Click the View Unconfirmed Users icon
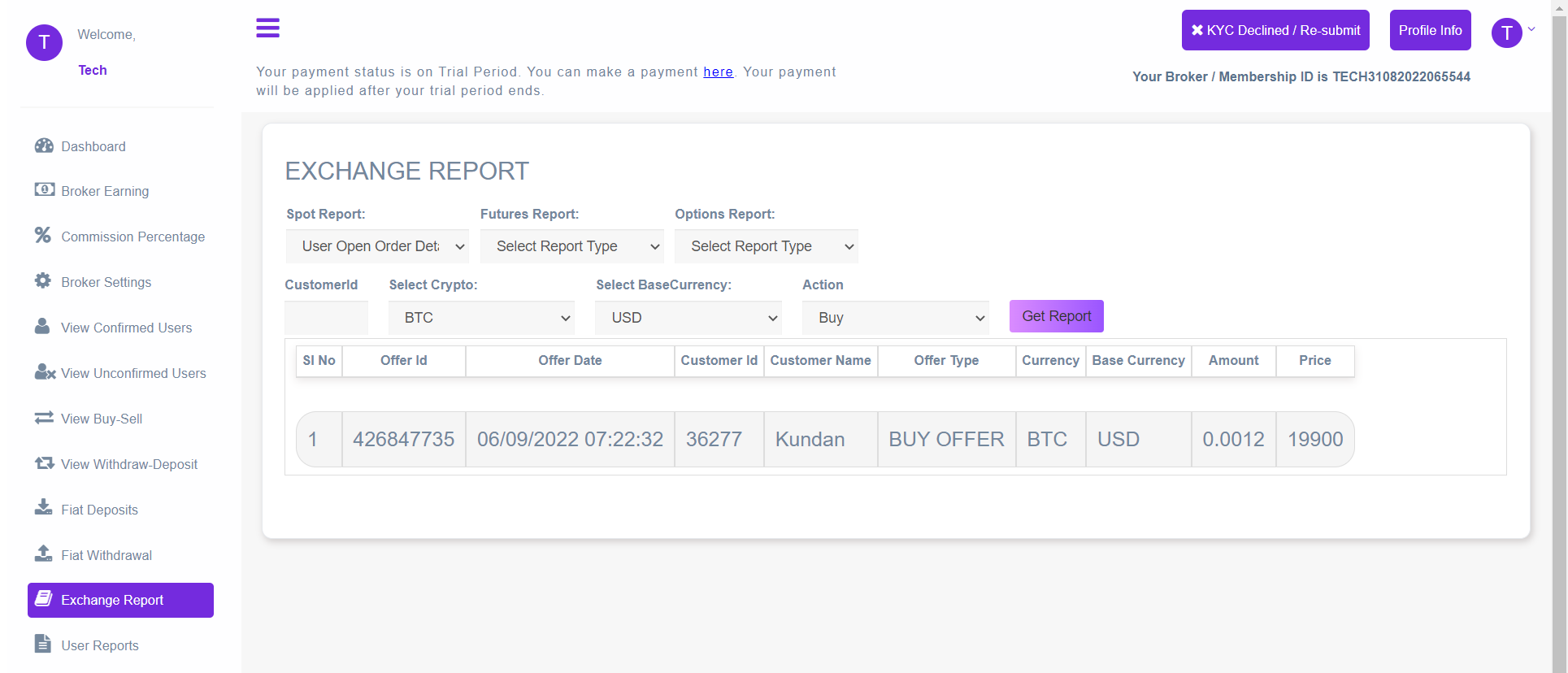The image size is (1568, 673). pos(45,371)
